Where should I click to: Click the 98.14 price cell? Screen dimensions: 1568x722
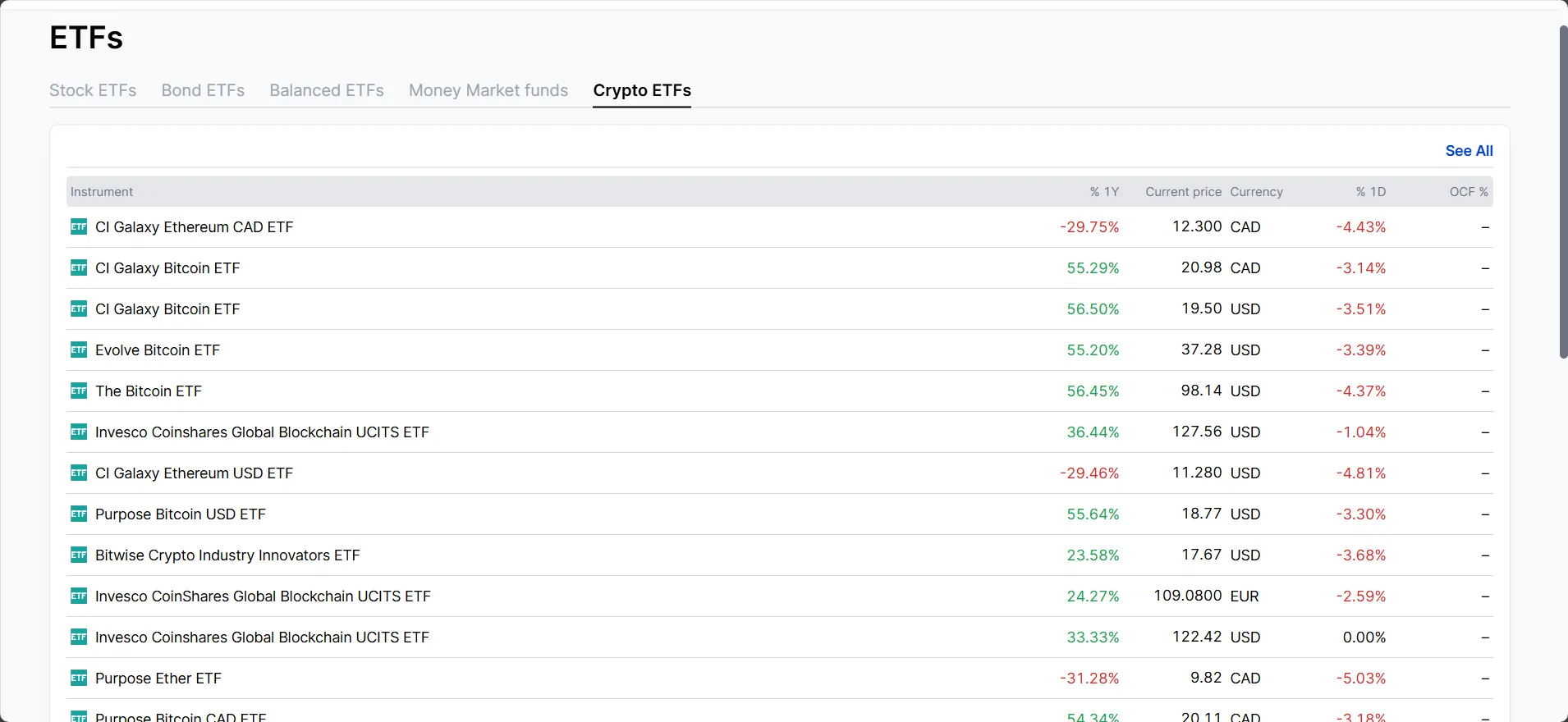pyautogui.click(x=1202, y=391)
